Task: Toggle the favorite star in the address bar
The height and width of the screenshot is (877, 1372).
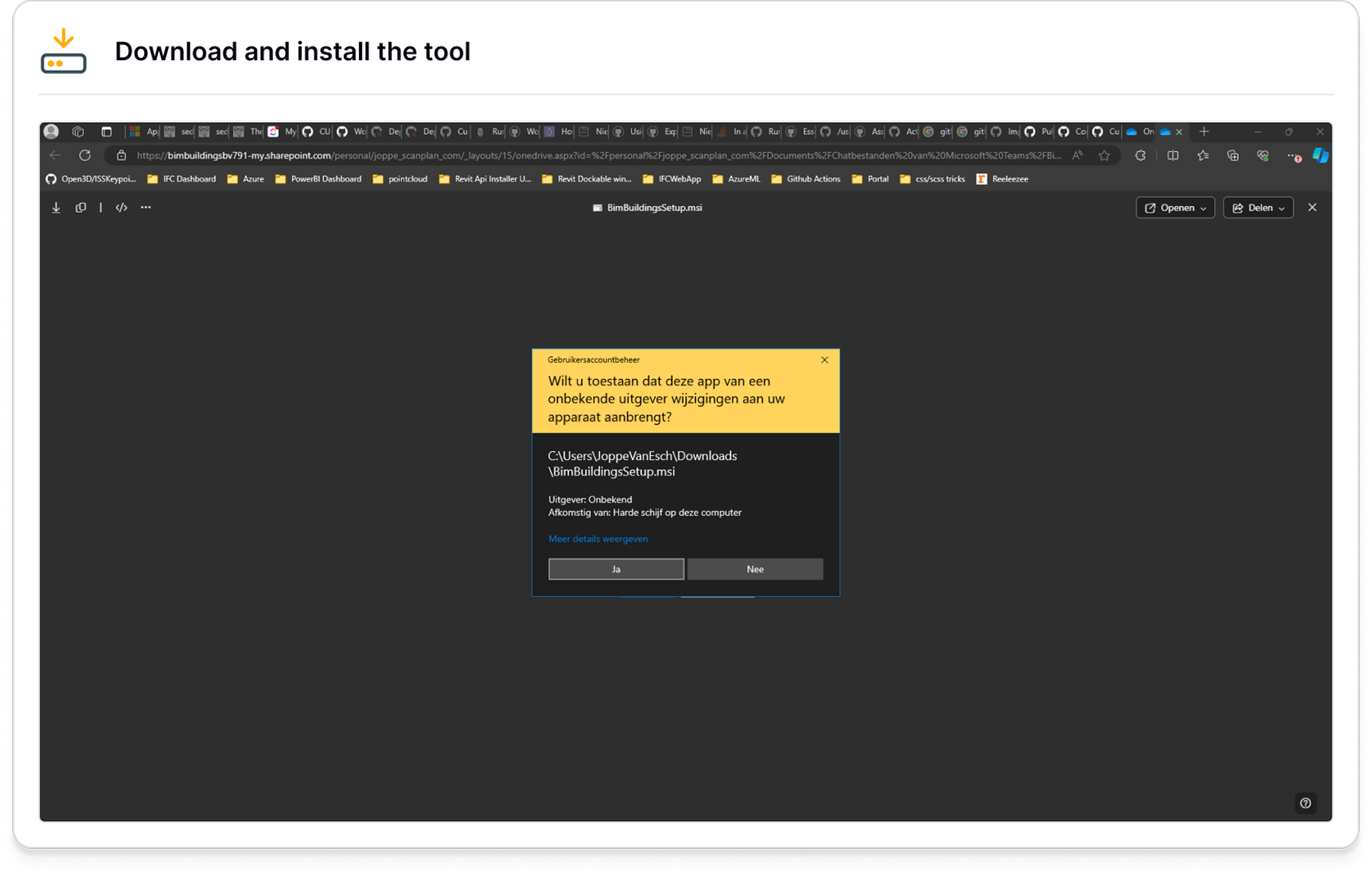Action: click(x=1104, y=155)
